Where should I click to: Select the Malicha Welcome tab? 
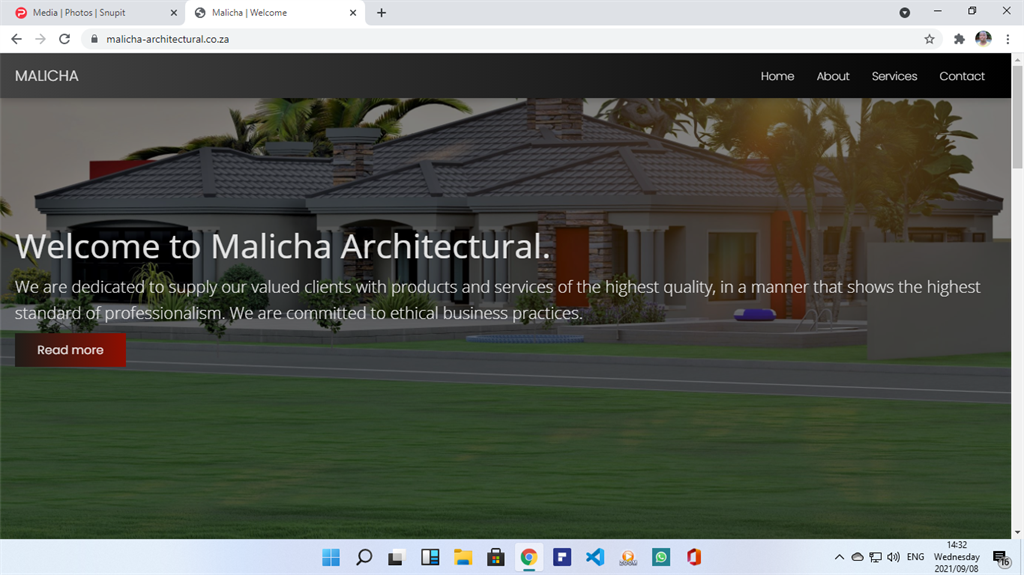274,12
